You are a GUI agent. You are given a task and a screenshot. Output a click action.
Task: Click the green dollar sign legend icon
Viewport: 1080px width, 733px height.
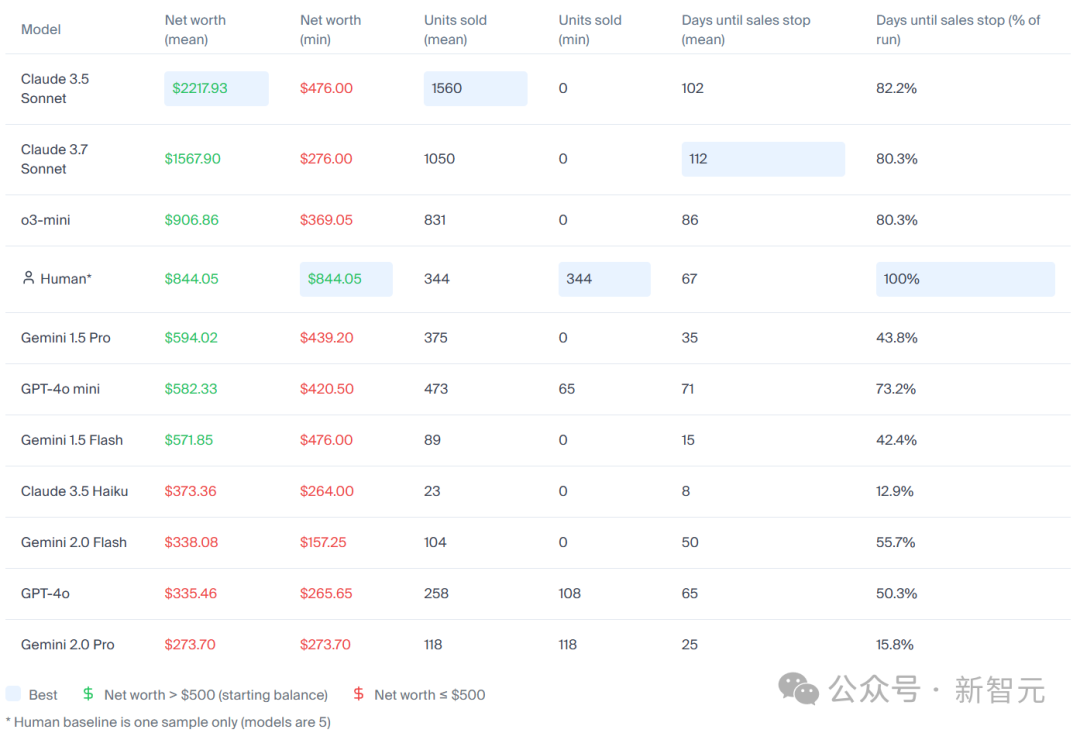[x=88, y=694]
